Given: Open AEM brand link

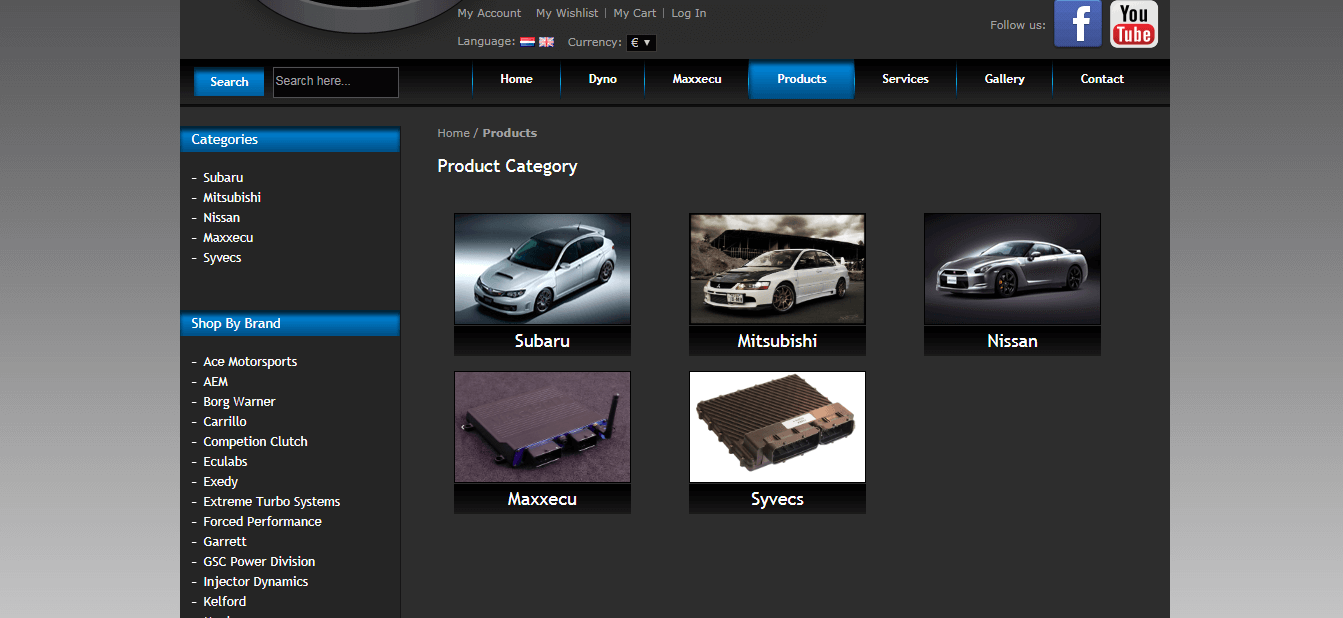Looking at the screenshot, I should (215, 382).
